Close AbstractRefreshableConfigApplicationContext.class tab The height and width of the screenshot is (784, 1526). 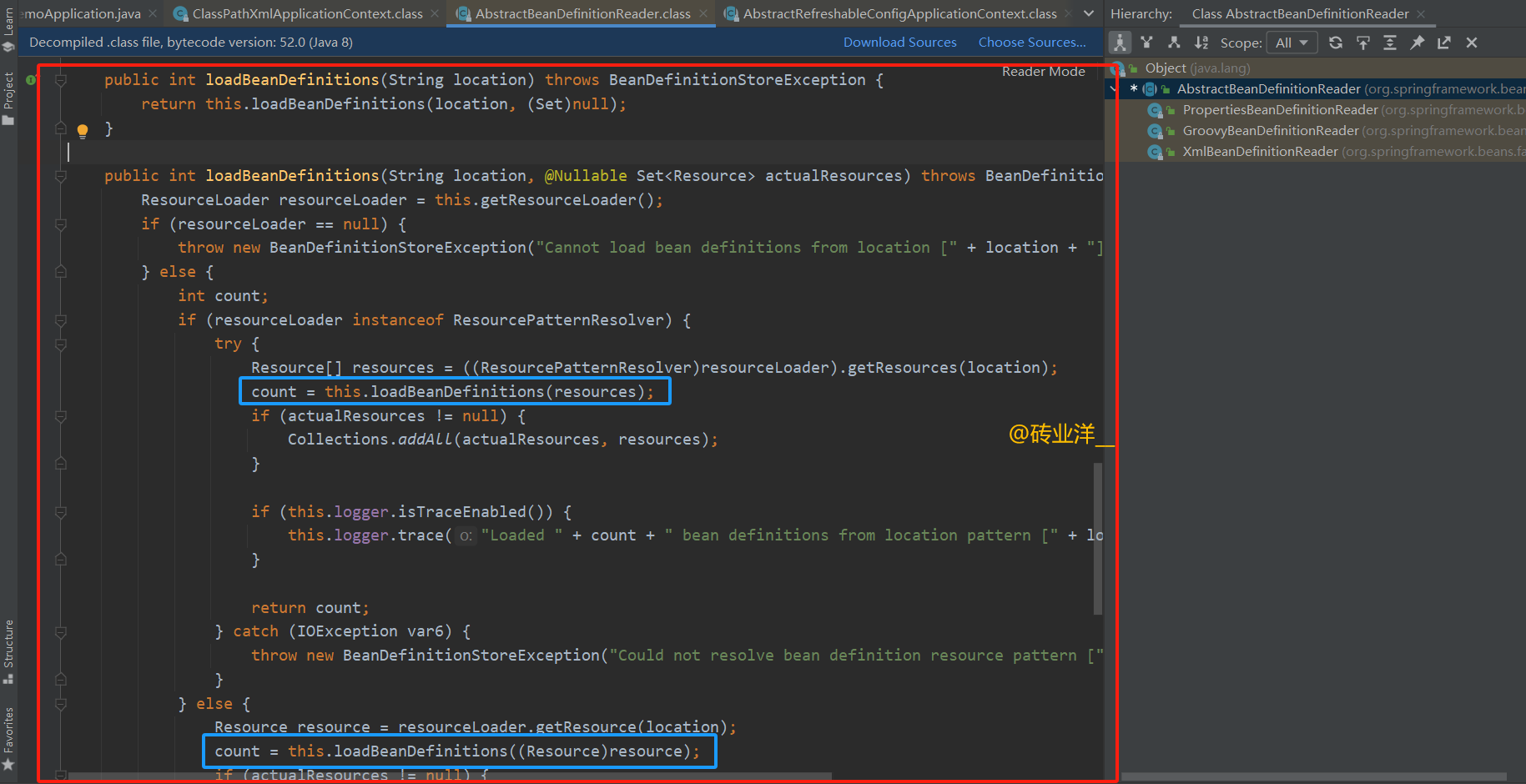(1069, 14)
